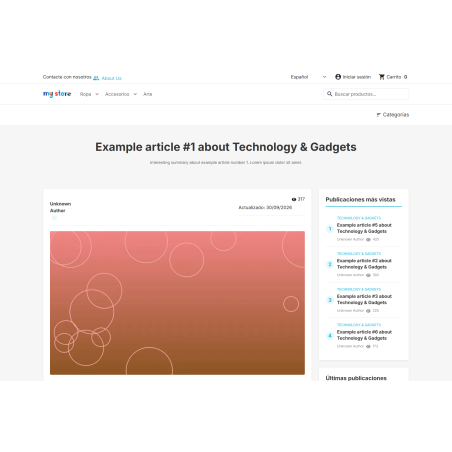Open the About Us link
452x452 pixels.
click(111, 78)
